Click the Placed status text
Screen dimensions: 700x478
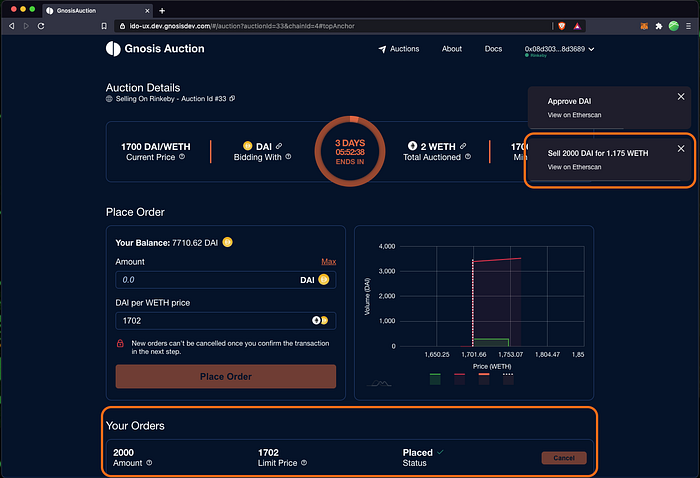point(417,453)
